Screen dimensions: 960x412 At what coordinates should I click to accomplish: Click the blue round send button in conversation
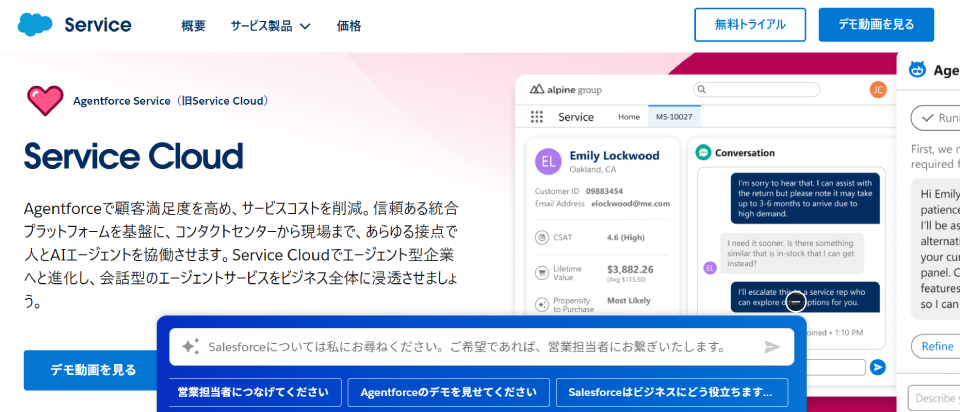point(878,367)
